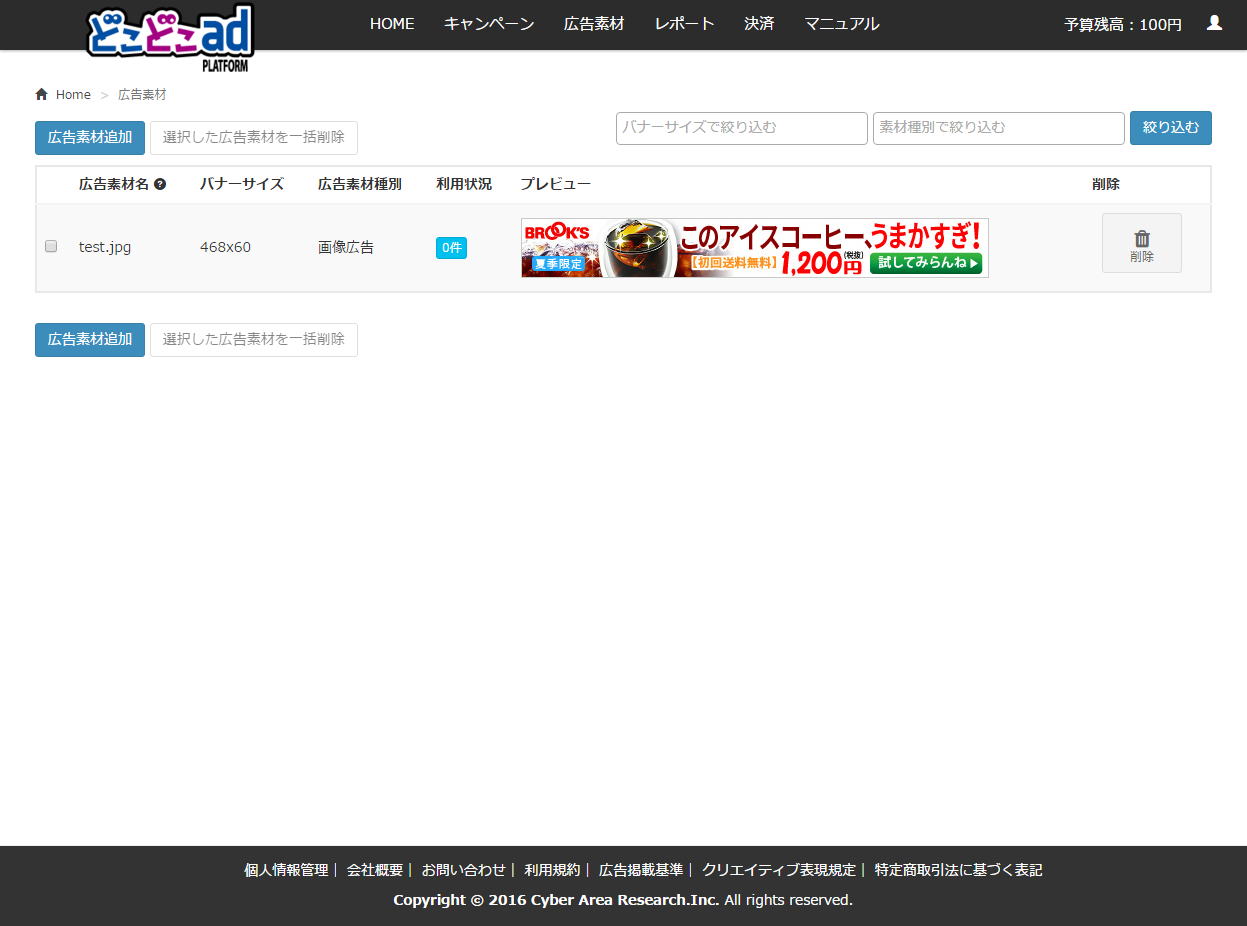Click the 0件 usage status badge

451,248
